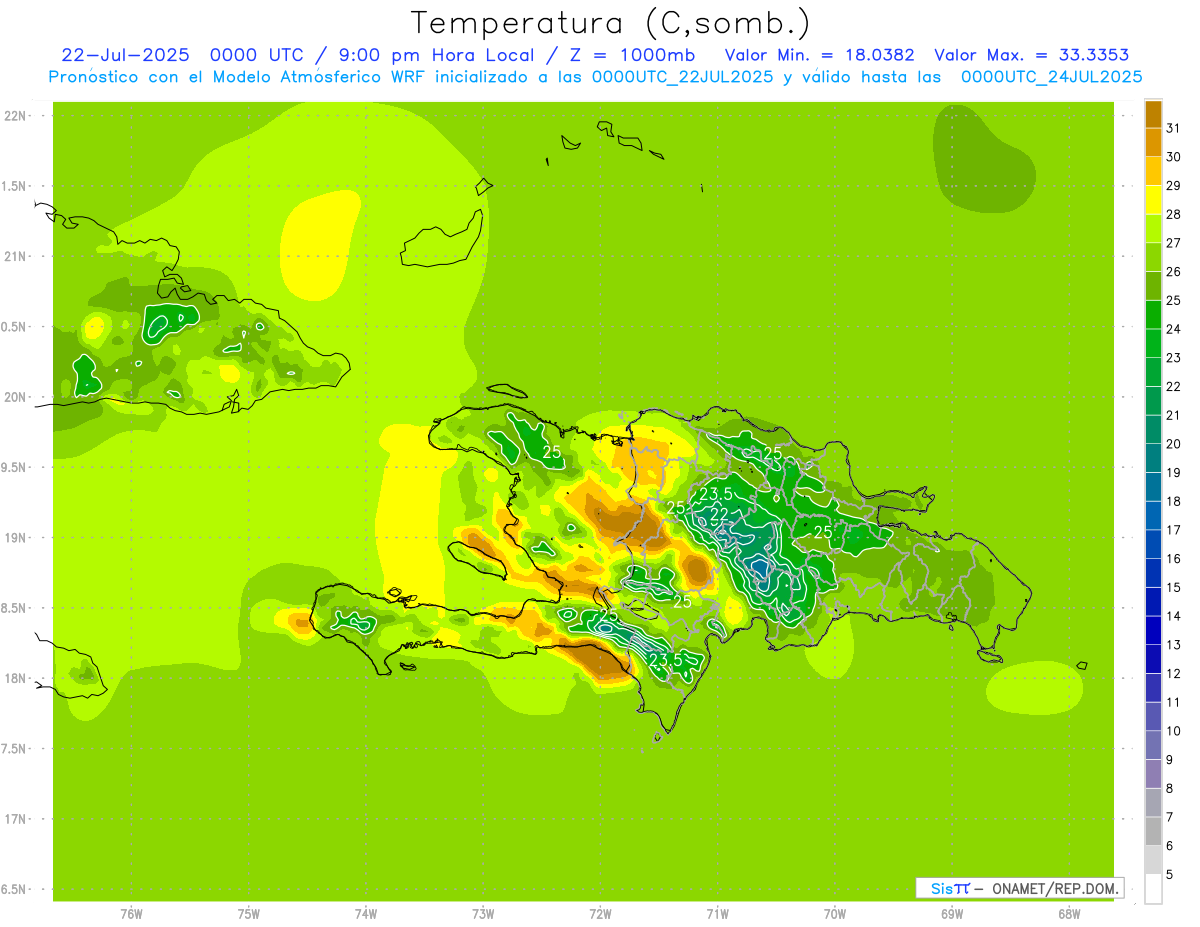
Task: Click the legend value label '13'
Action: tap(1173, 646)
